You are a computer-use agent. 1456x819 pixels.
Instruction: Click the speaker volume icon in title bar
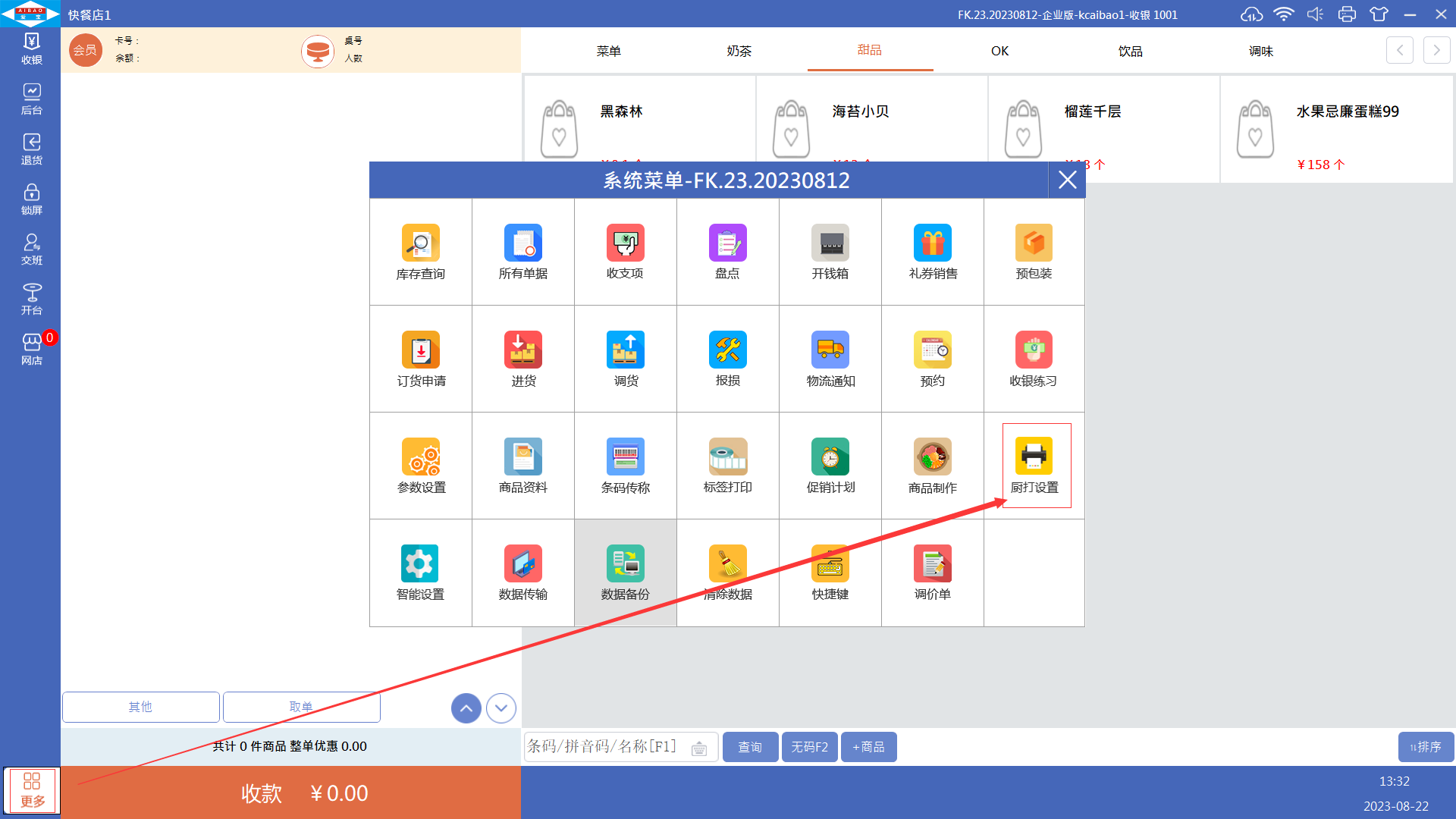click(1315, 14)
